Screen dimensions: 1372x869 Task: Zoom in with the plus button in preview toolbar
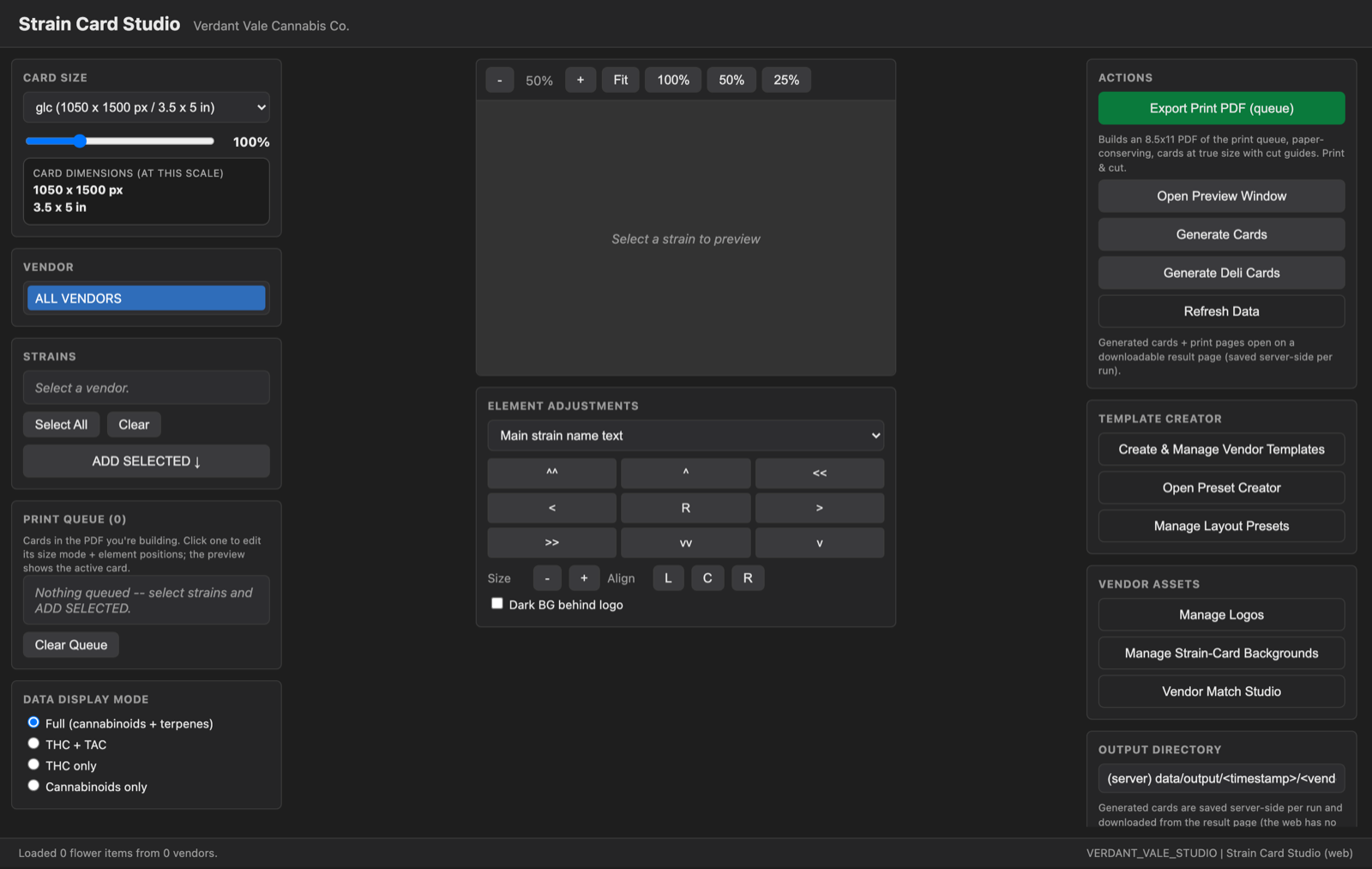(581, 80)
